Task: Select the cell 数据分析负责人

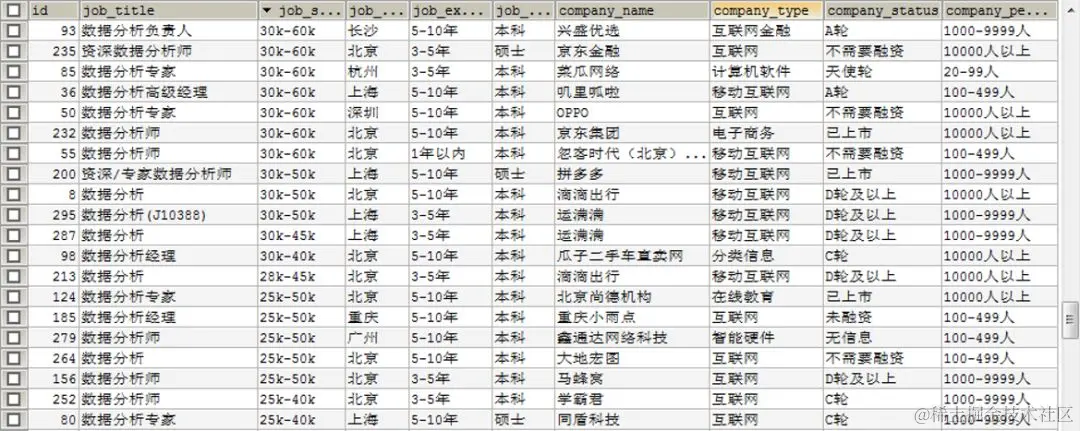Action: click(x=169, y=30)
